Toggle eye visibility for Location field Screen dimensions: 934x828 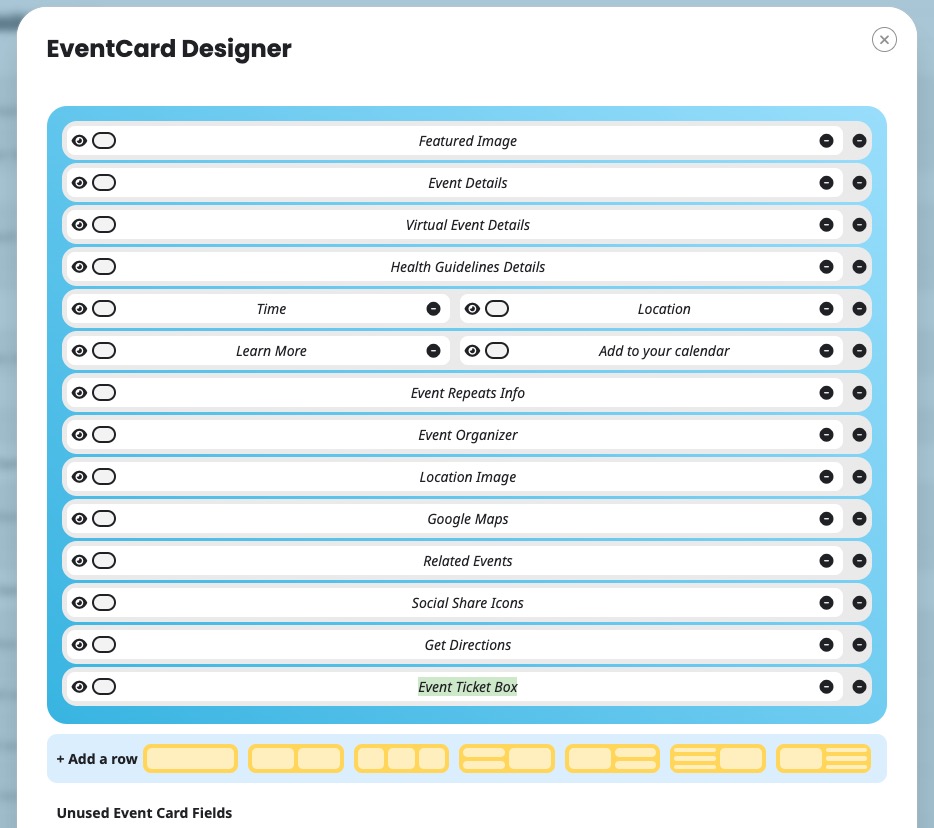tap(472, 309)
